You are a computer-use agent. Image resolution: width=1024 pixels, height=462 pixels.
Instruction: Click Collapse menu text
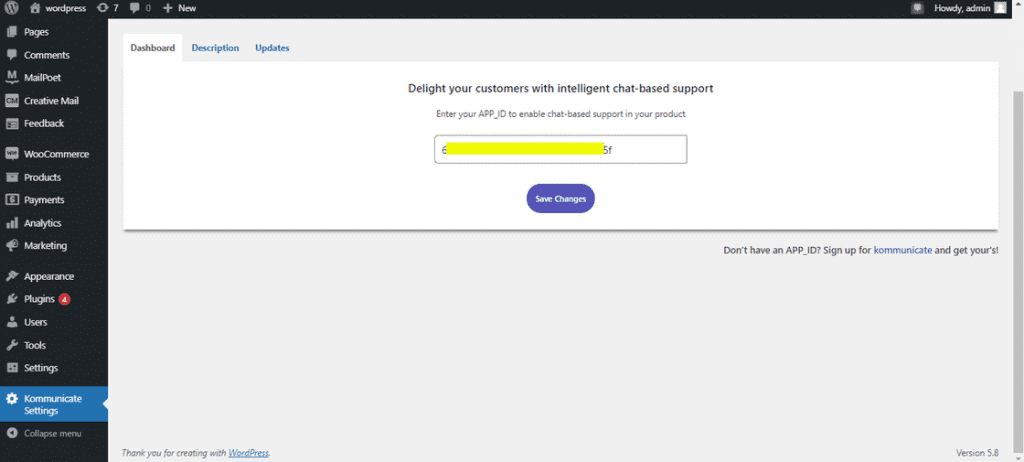(53, 433)
